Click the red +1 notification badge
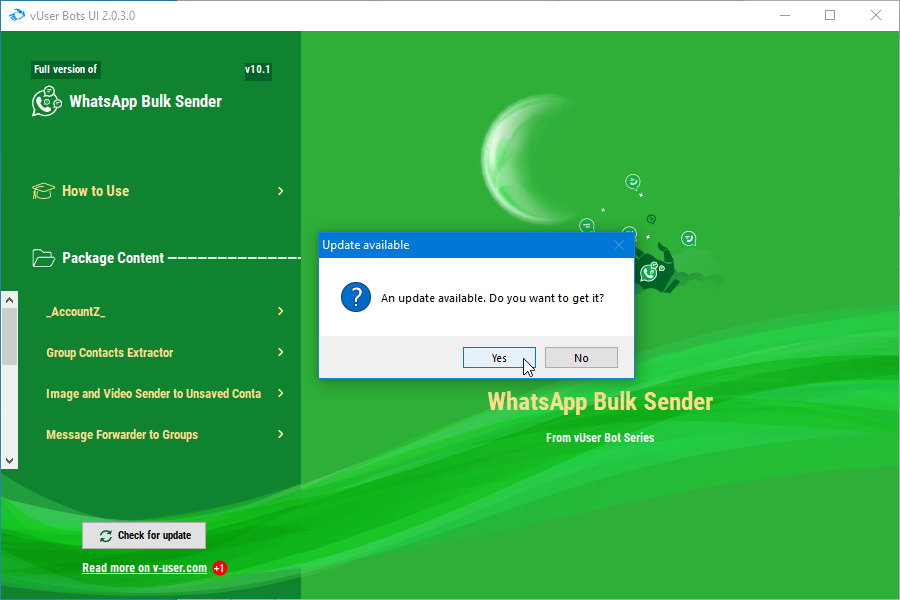900x600 pixels. [x=220, y=568]
